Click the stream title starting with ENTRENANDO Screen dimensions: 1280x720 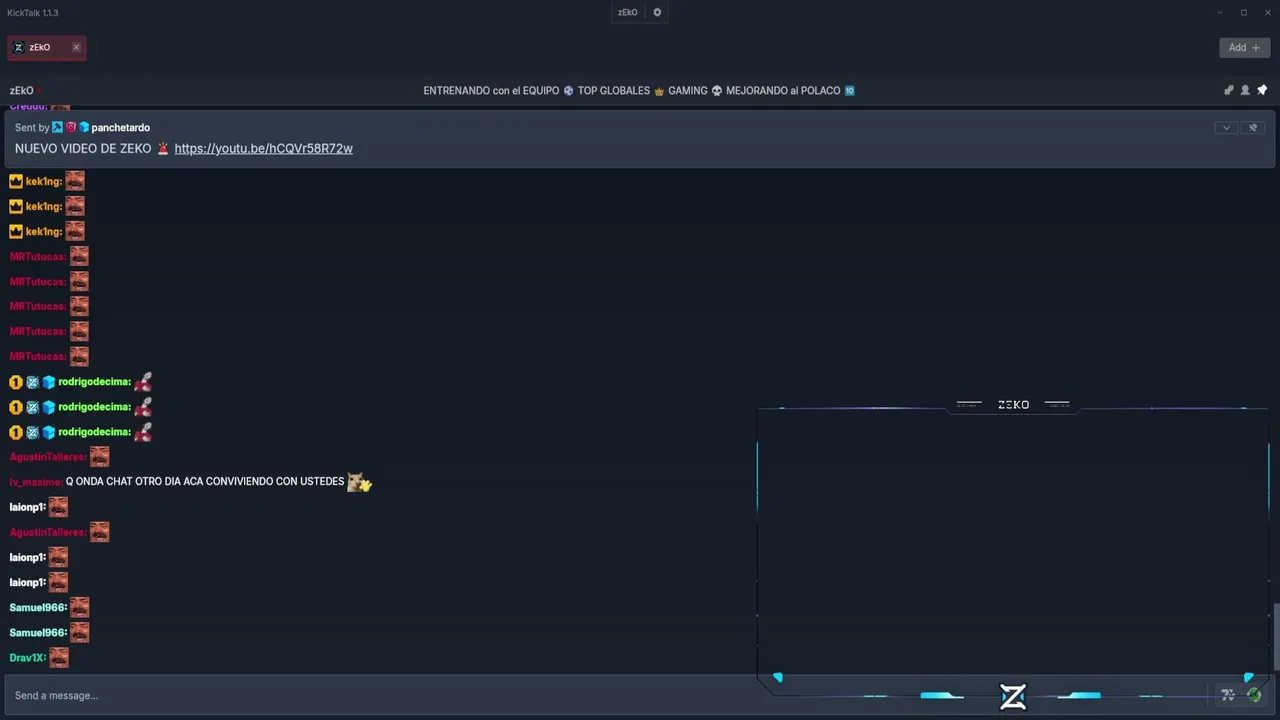(x=639, y=91)
